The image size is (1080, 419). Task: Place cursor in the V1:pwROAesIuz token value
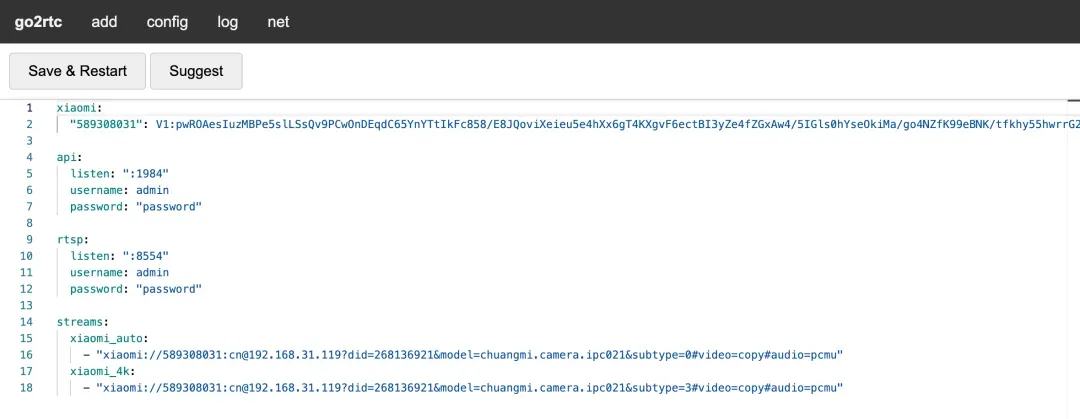pos(617,124)
